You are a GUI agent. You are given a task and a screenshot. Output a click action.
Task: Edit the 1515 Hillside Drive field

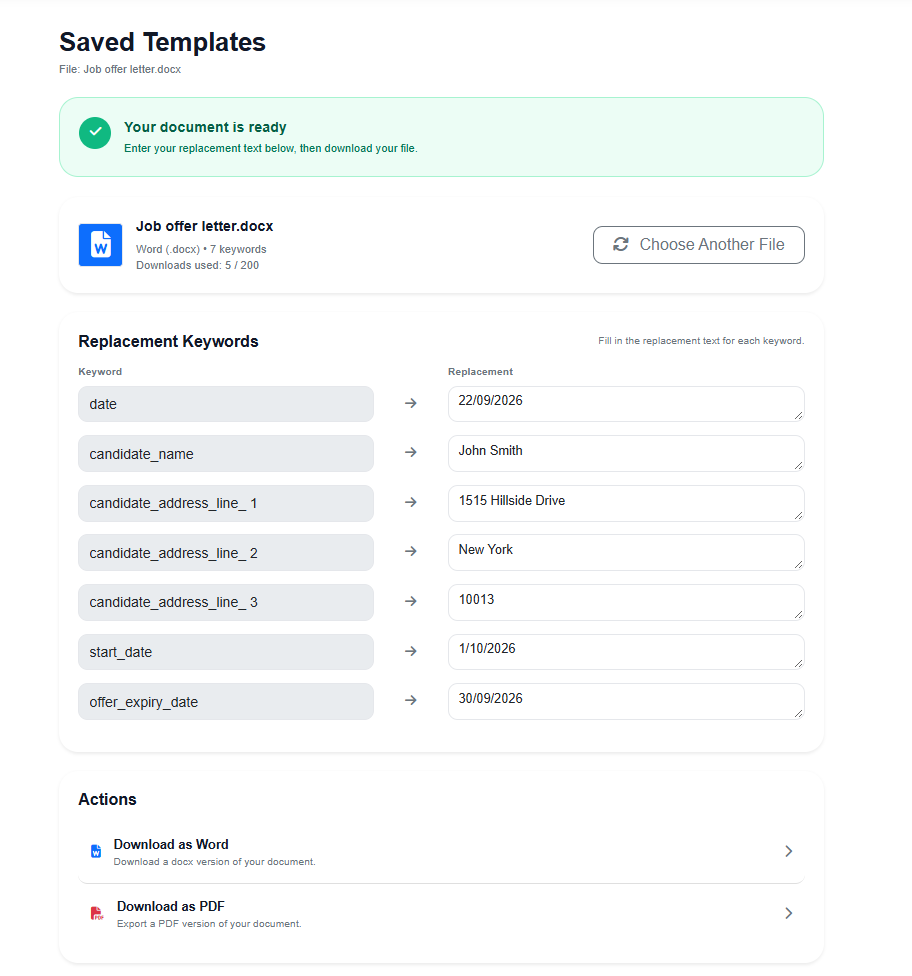click(626, 503)
